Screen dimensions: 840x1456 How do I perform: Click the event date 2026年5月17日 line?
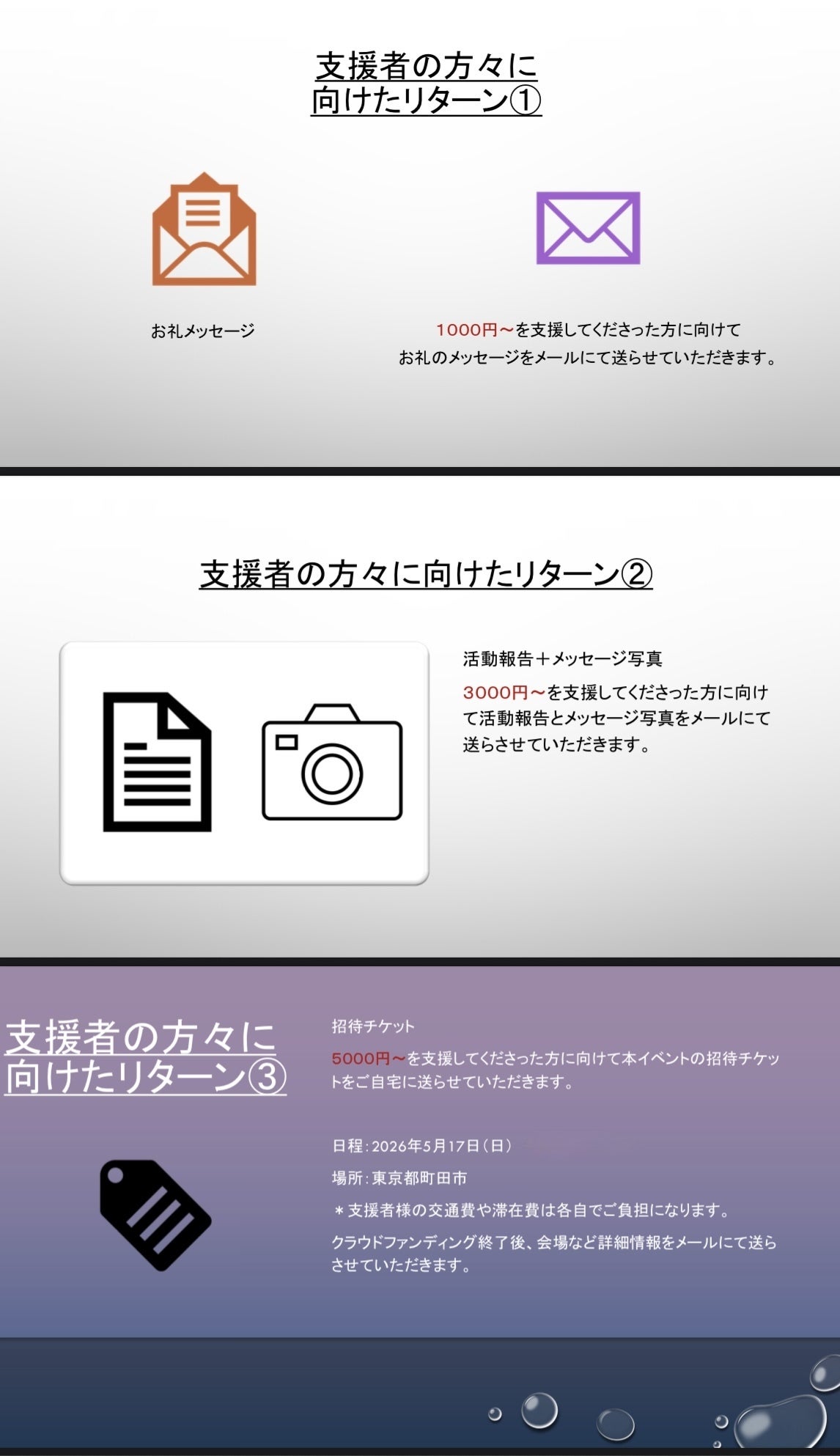click(421, 1145)
